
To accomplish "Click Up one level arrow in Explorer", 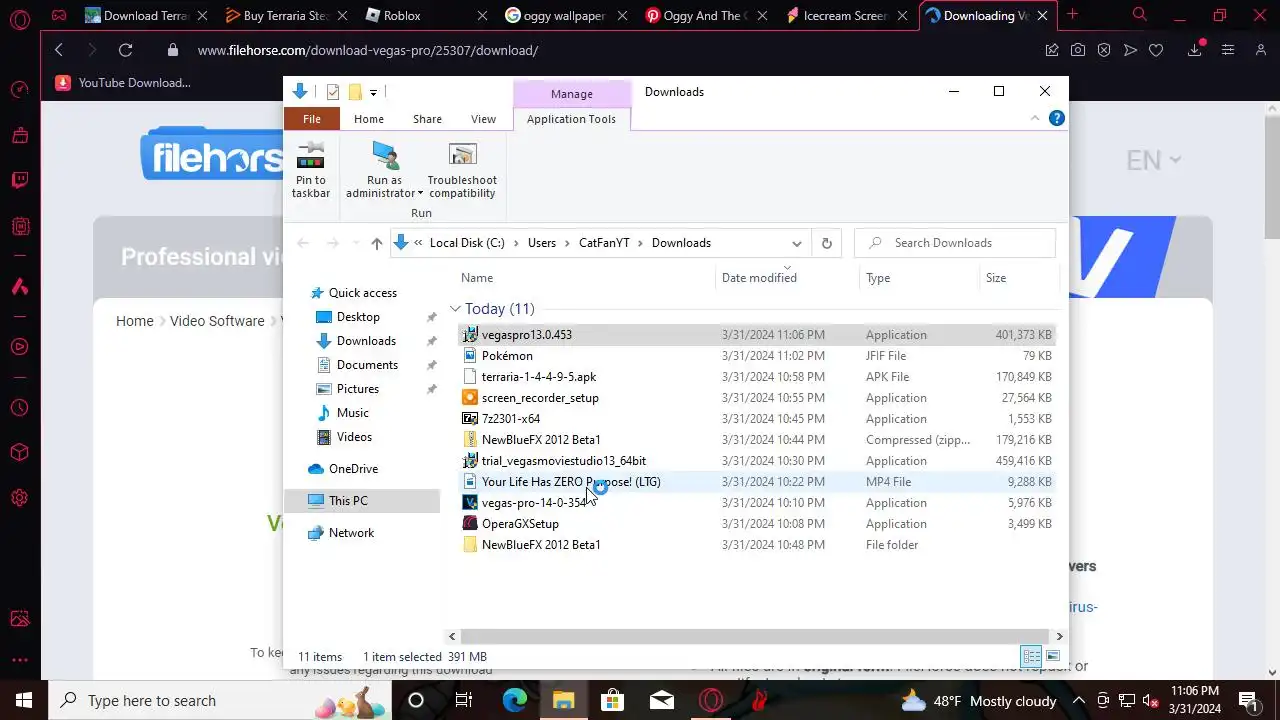I will pyautogui.click(x=376, y=243).
